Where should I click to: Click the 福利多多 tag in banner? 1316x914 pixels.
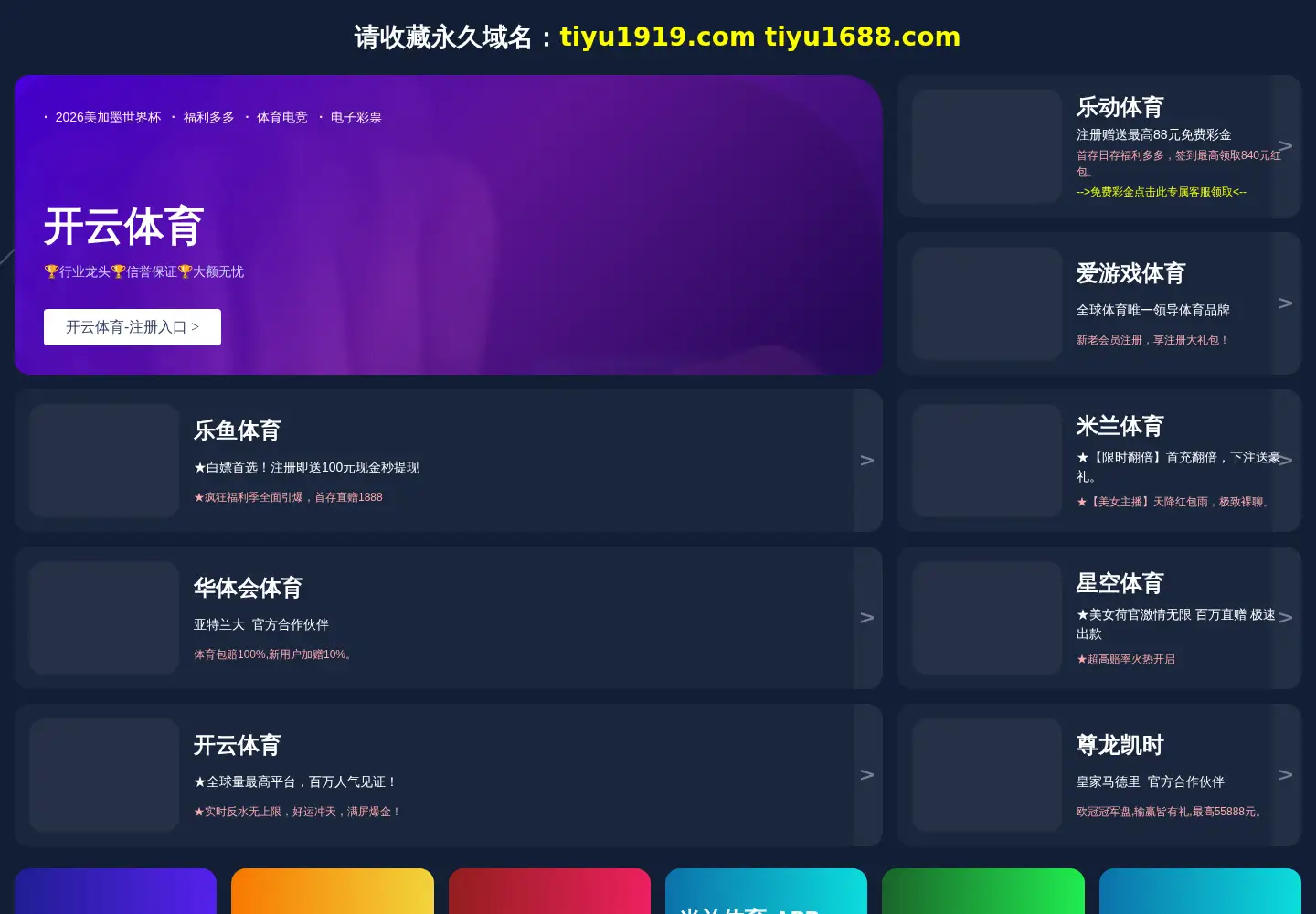[x=208, y=117]
